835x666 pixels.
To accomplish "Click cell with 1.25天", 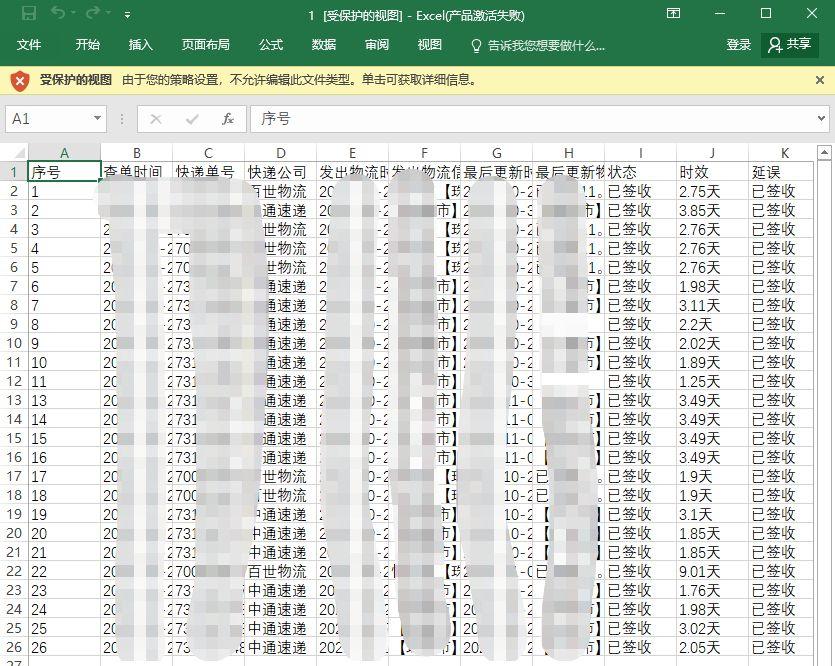I will 713,382.
